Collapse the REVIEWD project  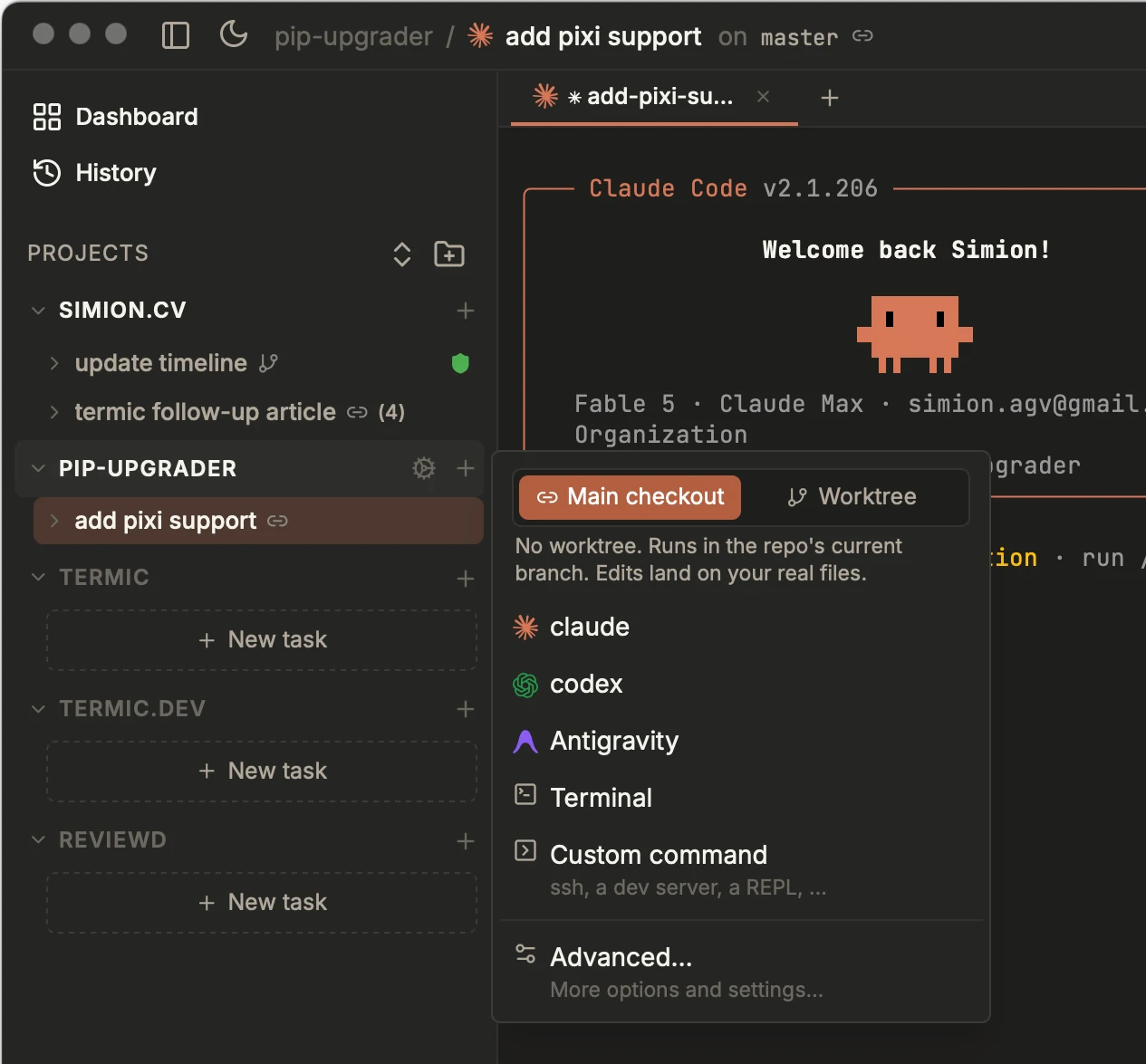[x=38, y=839]
